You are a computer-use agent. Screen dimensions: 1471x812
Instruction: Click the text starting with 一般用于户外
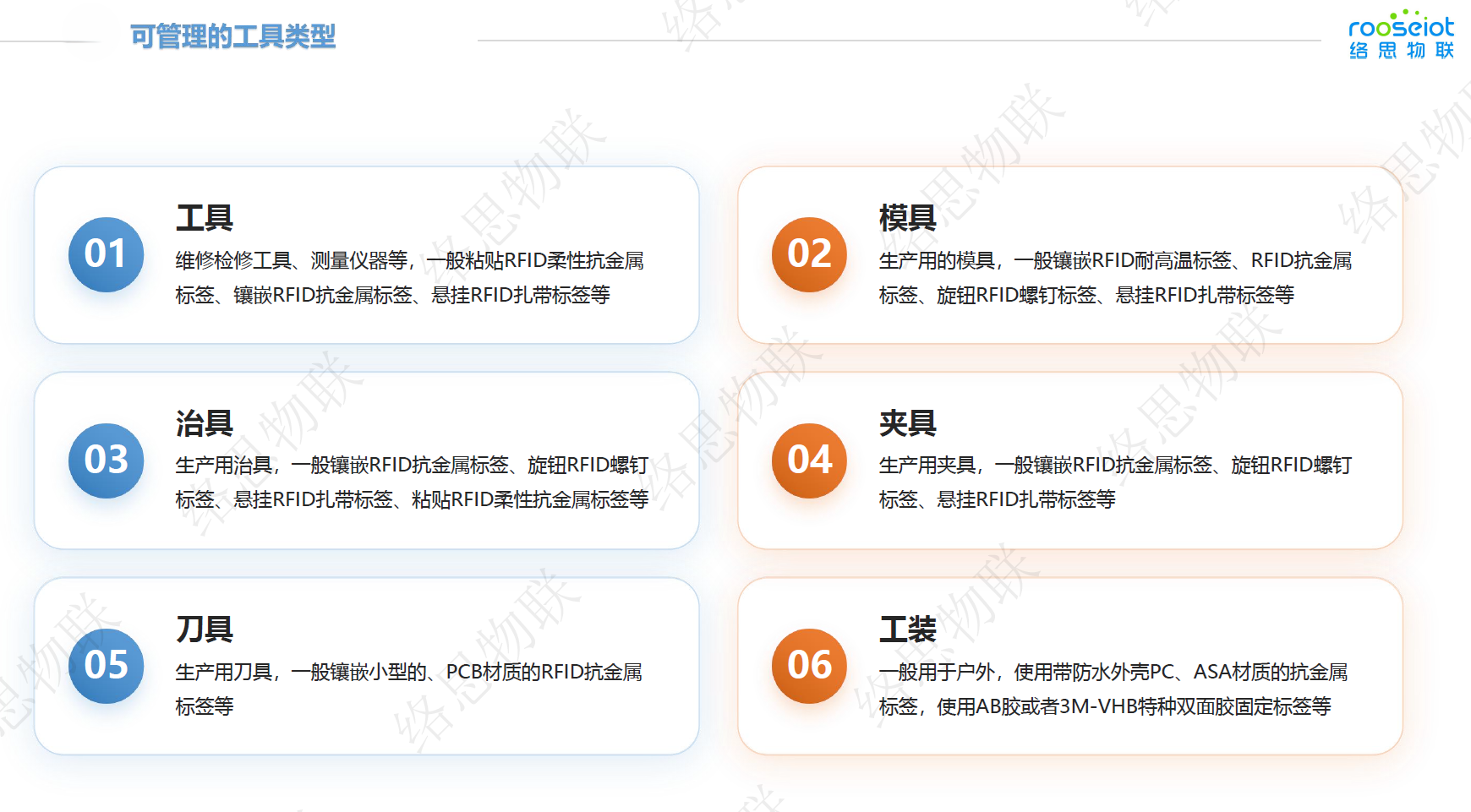(x=1113, y=689)
